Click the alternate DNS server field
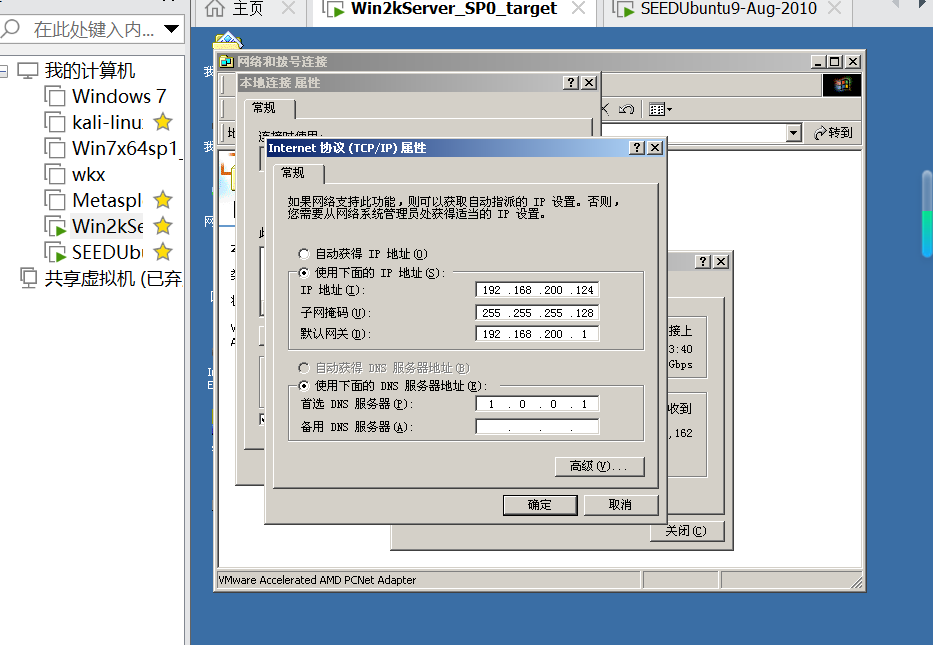This screenshot has height=645, width=933. [537, 427]
